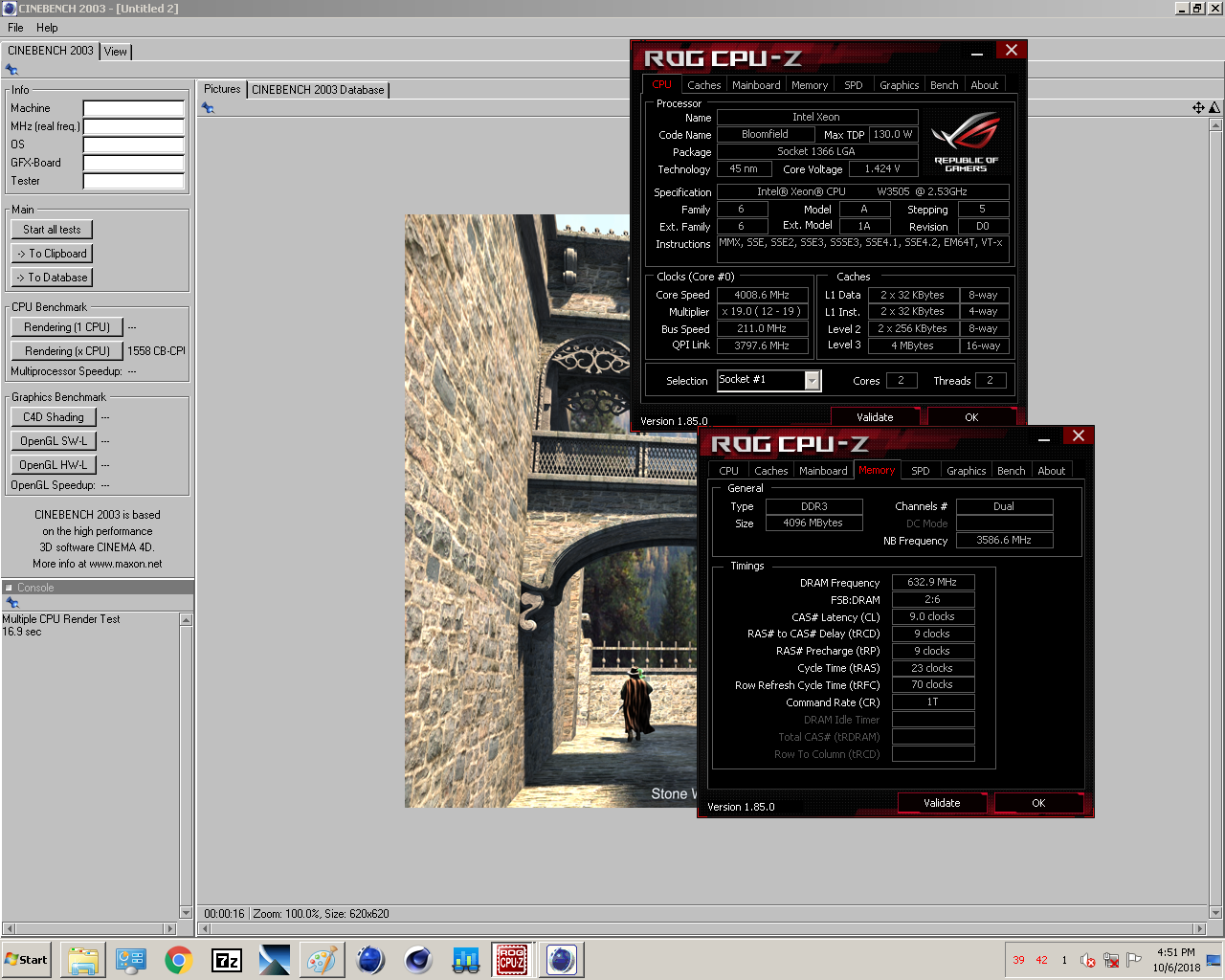The width and height of the screenshot is (1225, 980).
Task: Click Start all tests button
Action: [52, 230]
